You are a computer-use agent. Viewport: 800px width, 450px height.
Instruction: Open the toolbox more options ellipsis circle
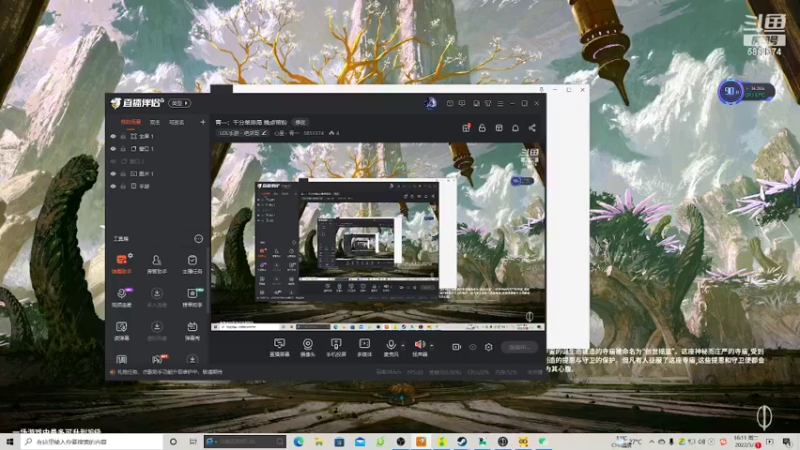click(198, 239)
